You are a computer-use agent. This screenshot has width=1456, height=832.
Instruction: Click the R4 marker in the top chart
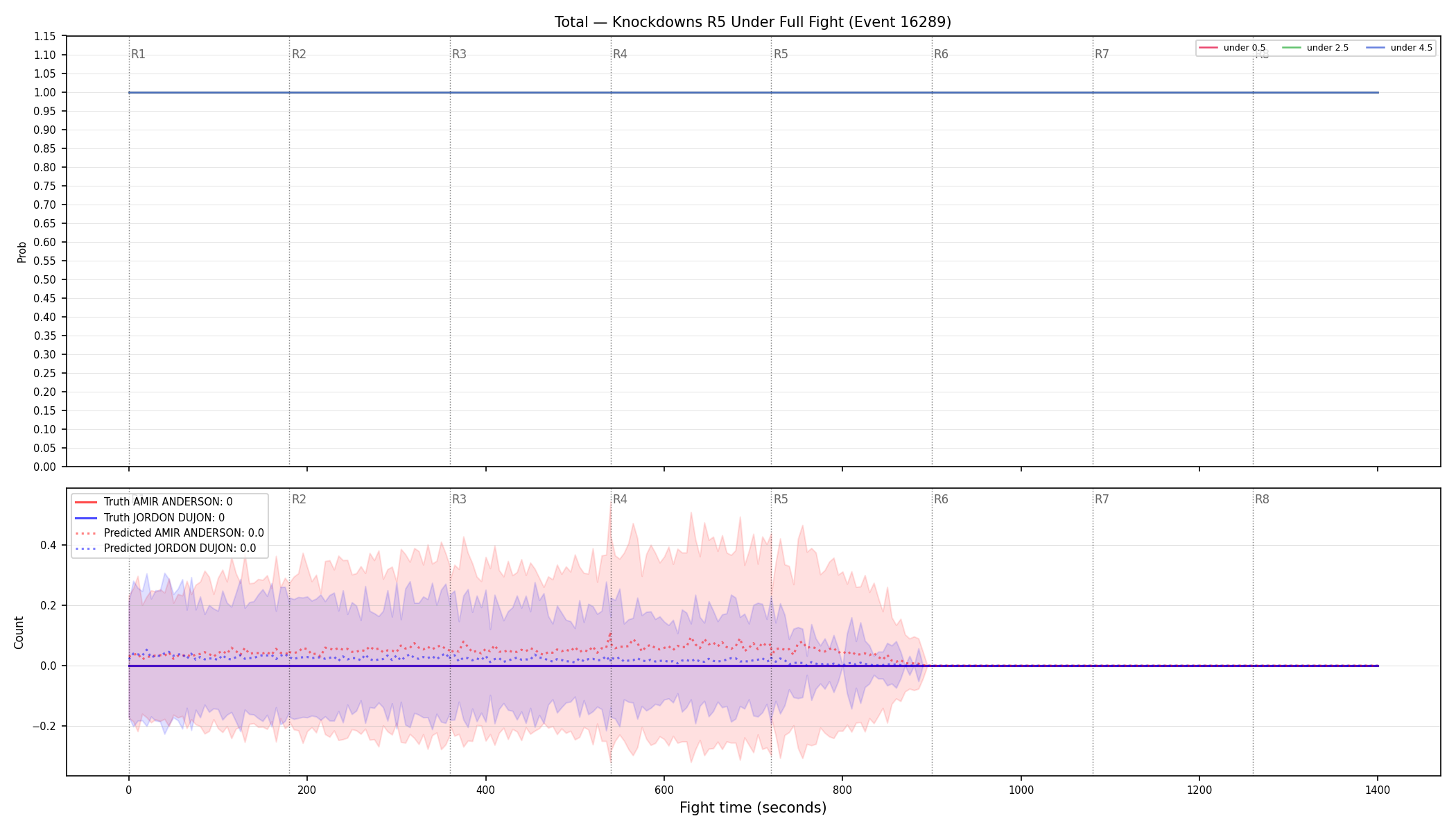620,54
